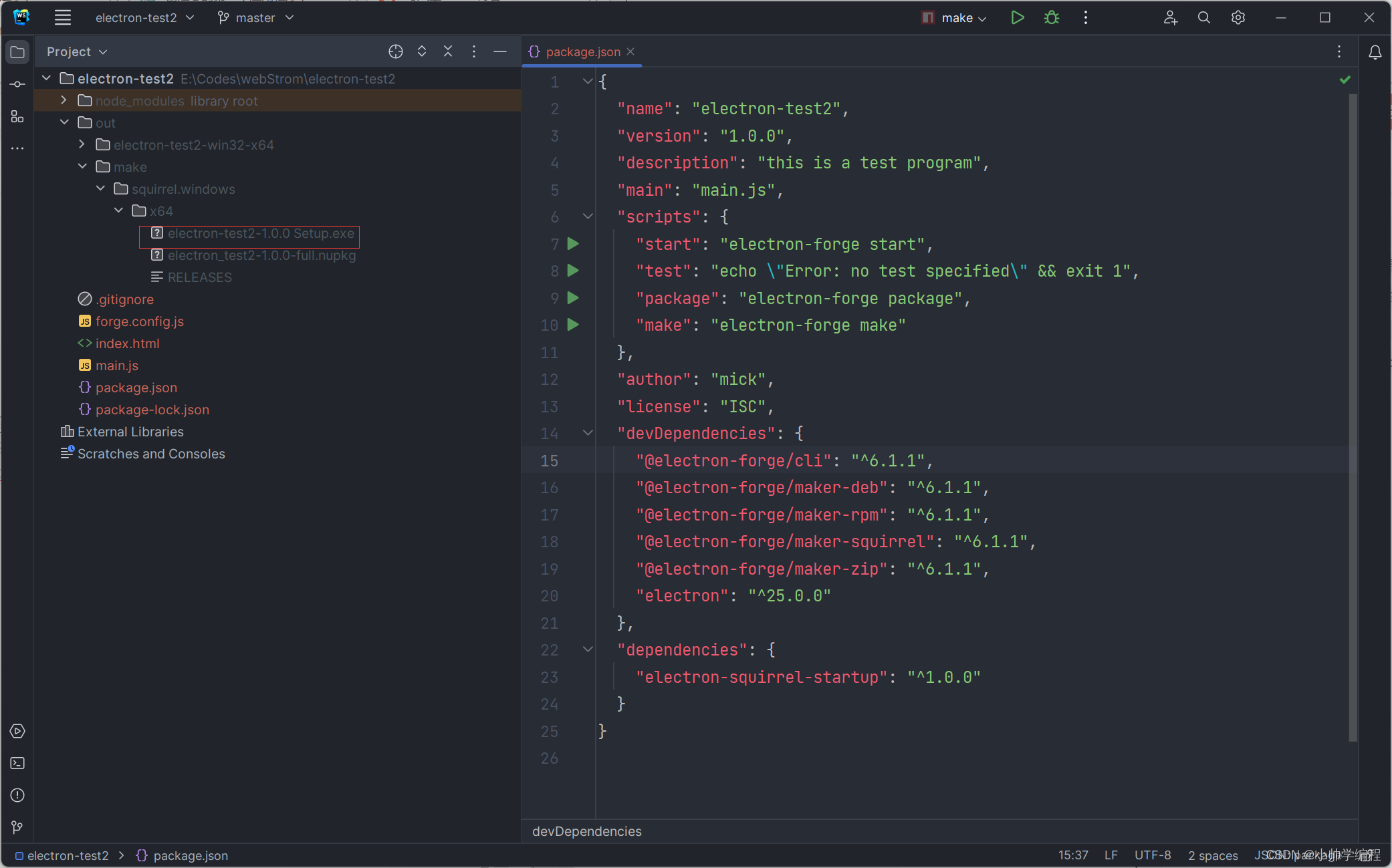Run the start script gutter icon
The width and height of the screenshot is (1392, 868).
(573, 244)
